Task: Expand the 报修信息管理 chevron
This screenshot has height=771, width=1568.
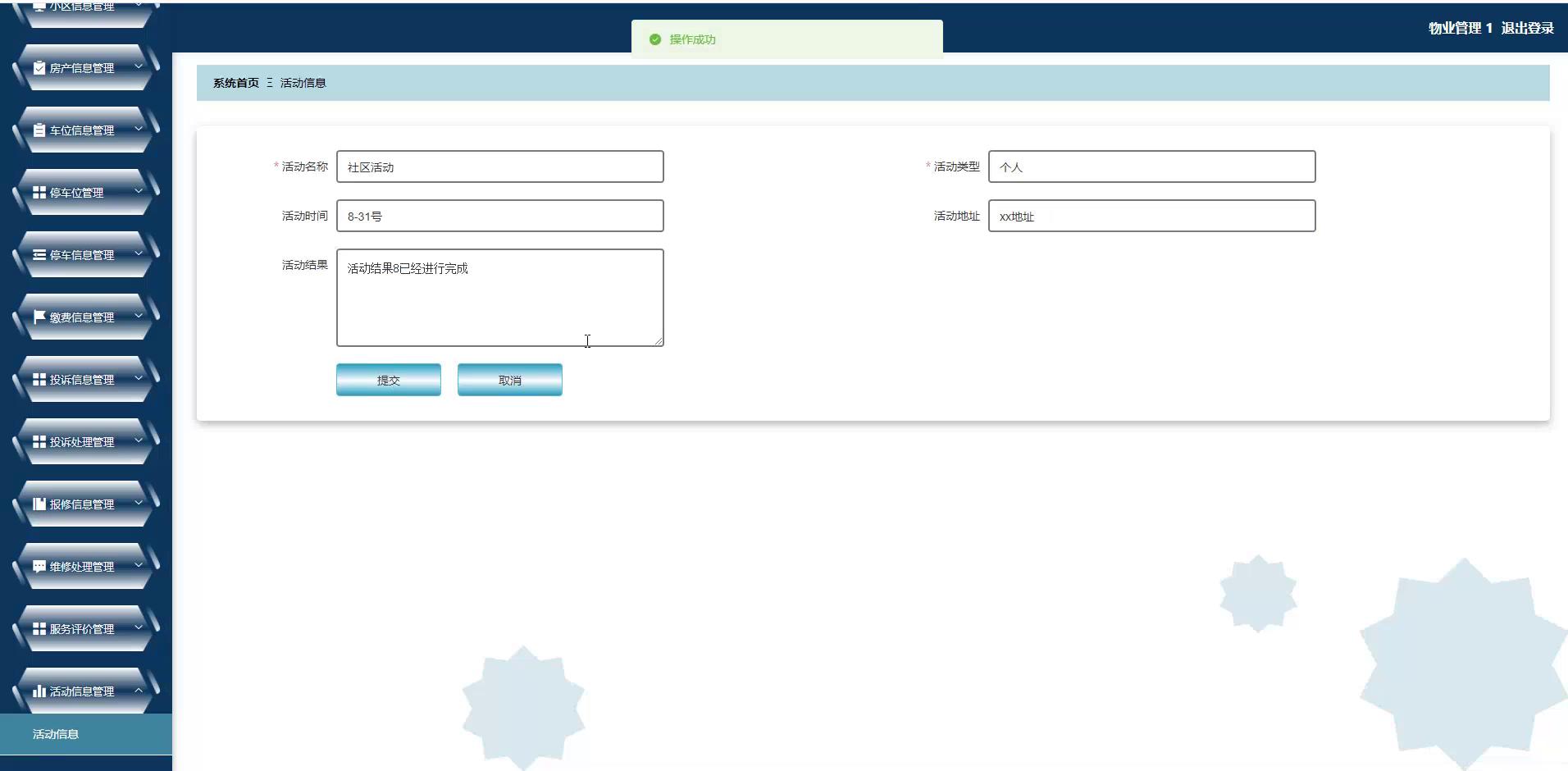Action: pos(139,503)
